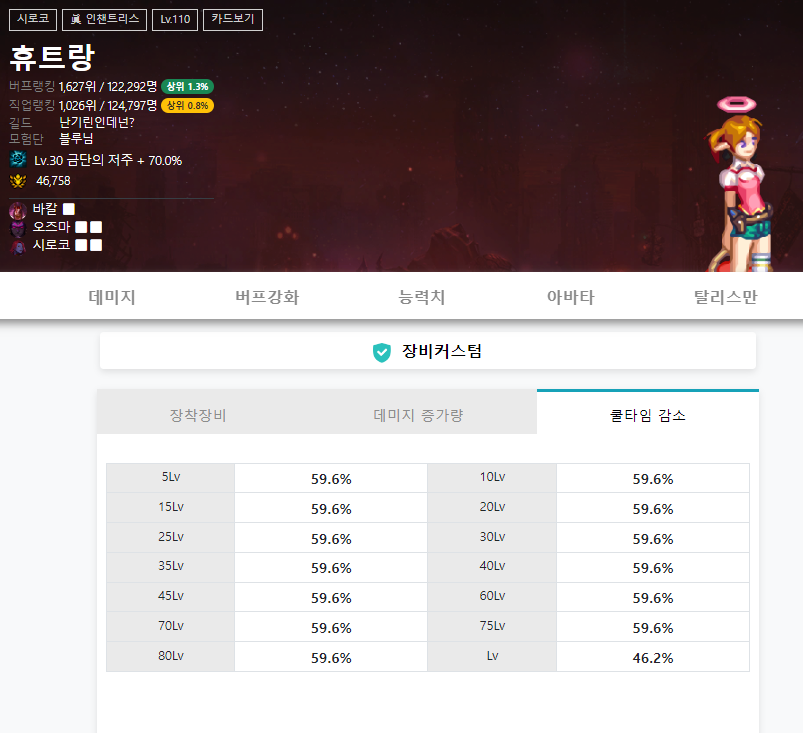Viewport: 803px width, 733px height.
Task: Click the adventure group name 블루님
Action: point(76,138)
